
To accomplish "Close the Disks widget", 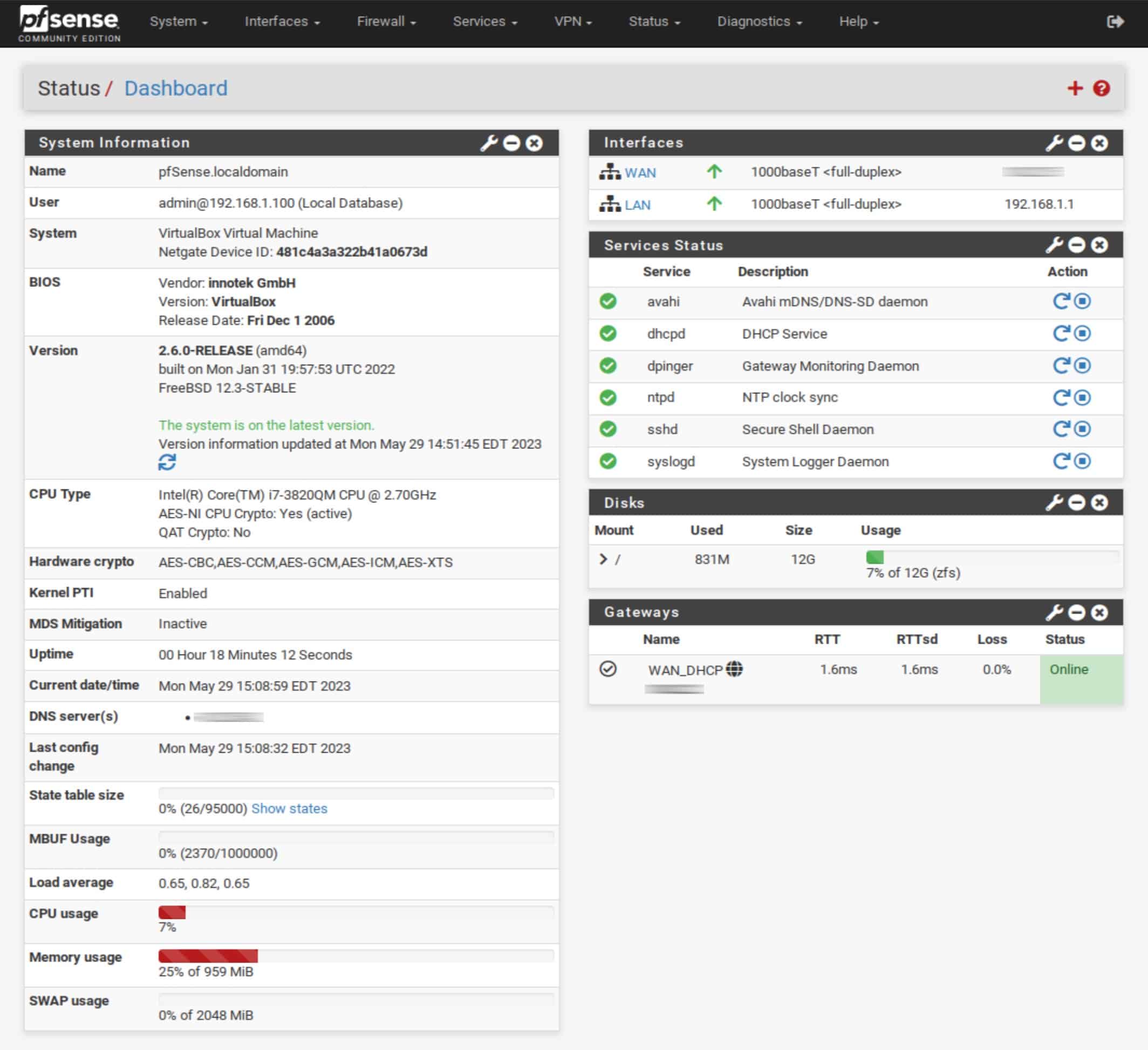I will 1099,502.
